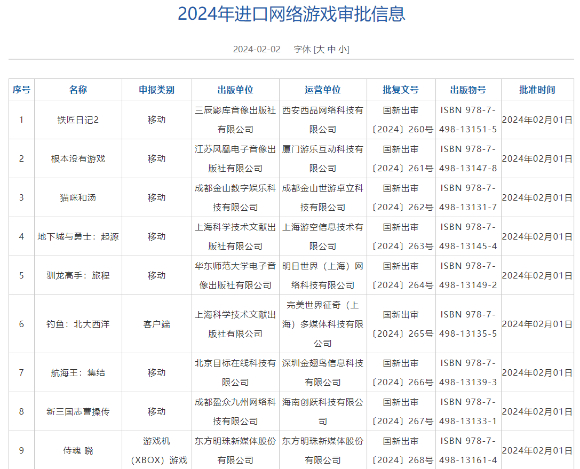580x469 pixels.
Task: Set font size to 中 (medium)
Action: point(331,49)
